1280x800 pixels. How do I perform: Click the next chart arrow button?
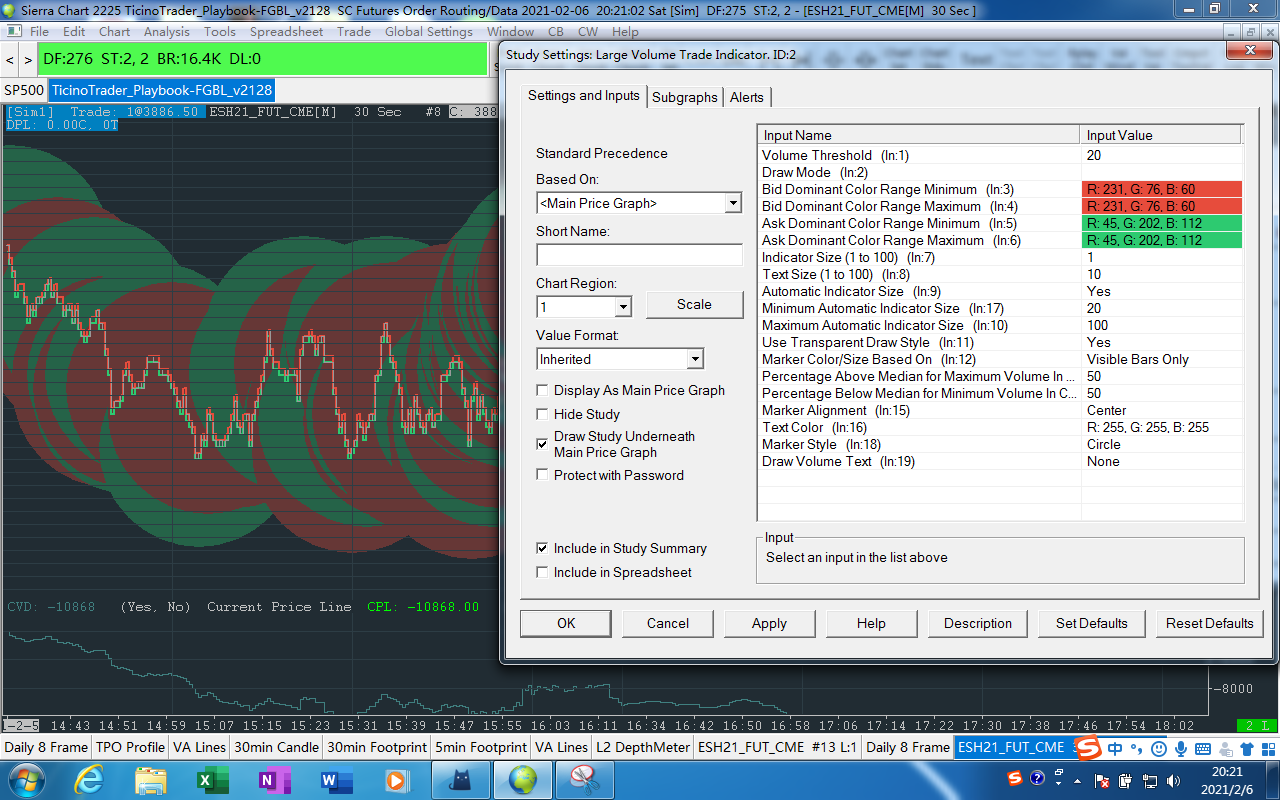27,60
